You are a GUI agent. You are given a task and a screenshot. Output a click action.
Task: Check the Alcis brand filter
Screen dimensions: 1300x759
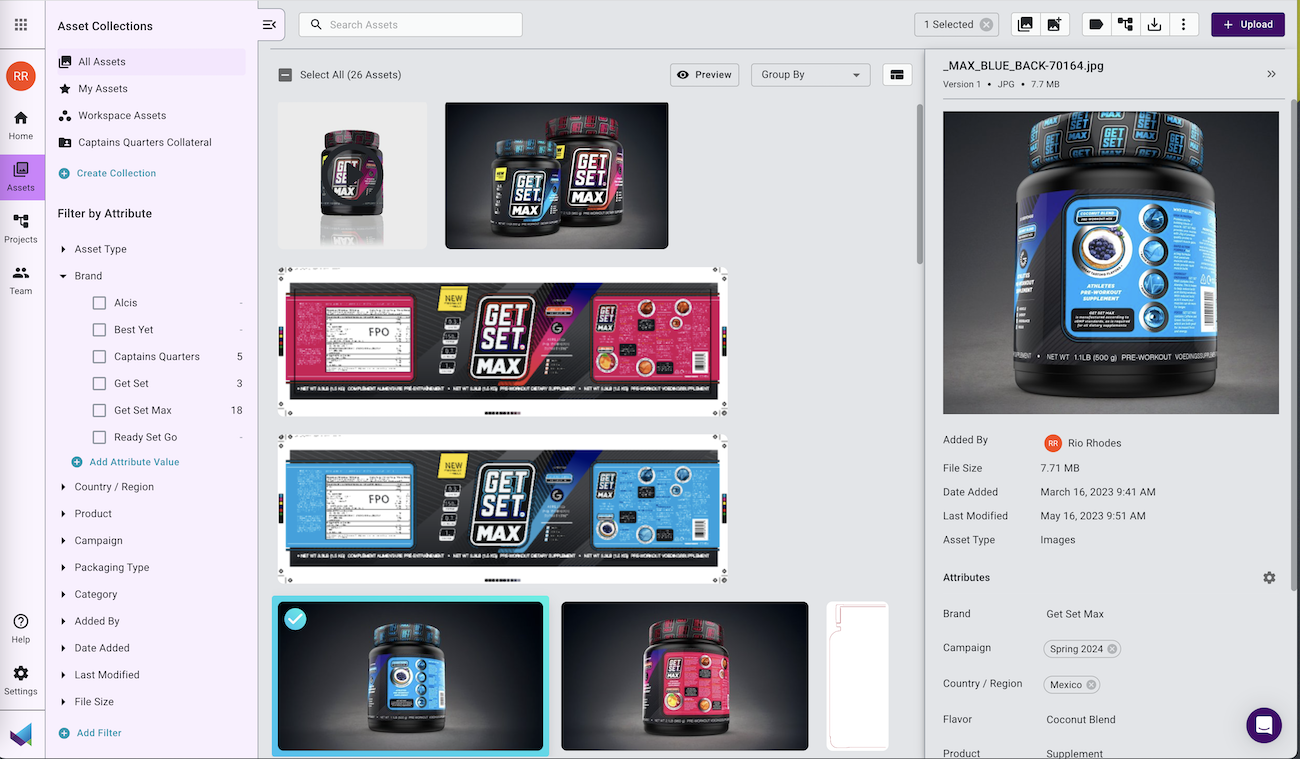tap(99, 303)
